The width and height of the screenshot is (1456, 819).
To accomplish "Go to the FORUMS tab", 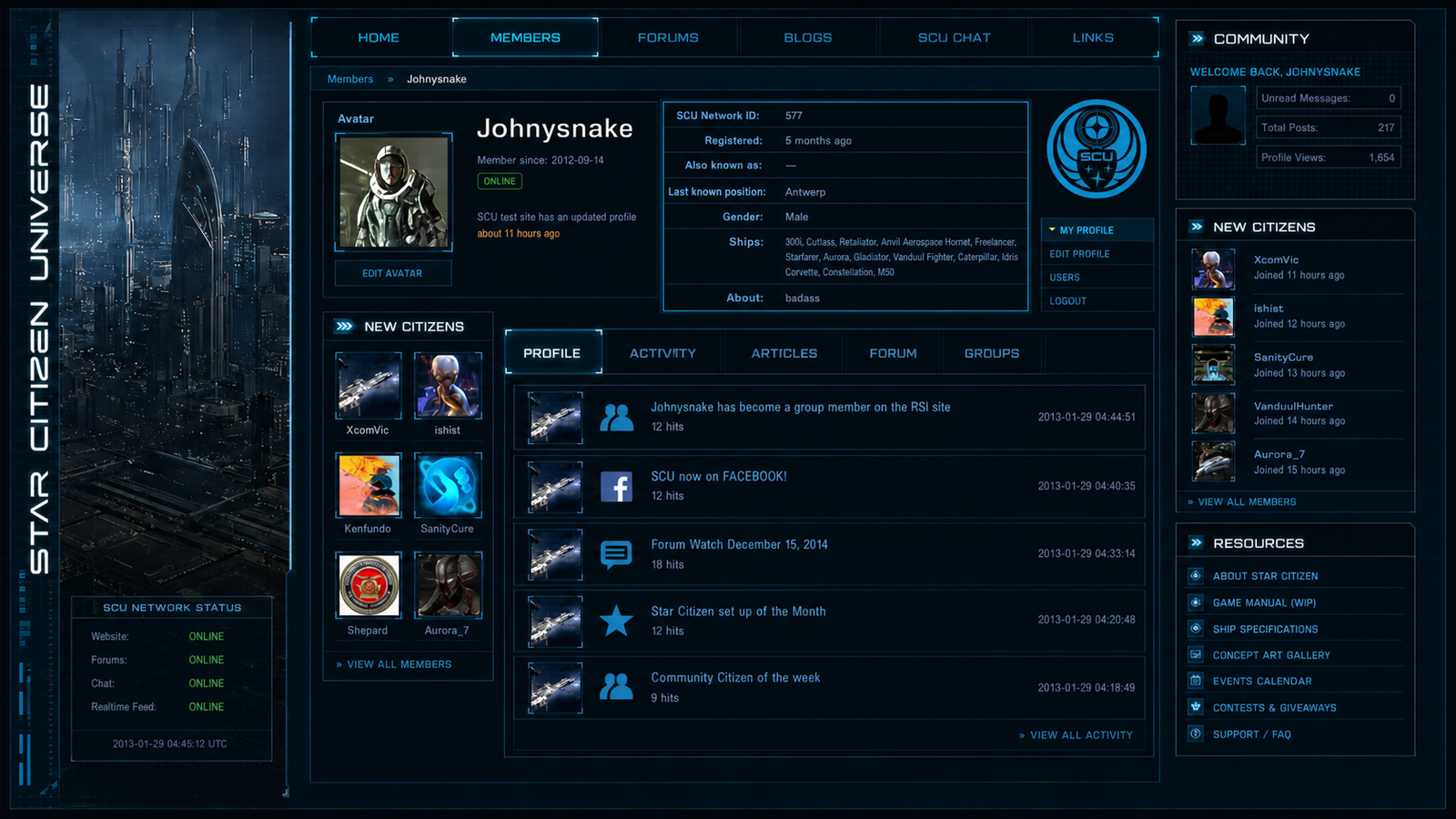I will click(668, 37).
